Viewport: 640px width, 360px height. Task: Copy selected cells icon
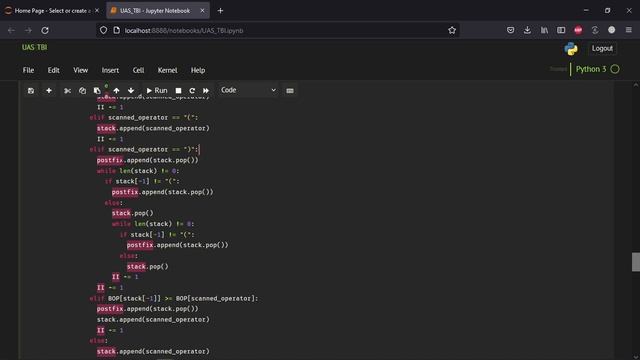(82, 91)
